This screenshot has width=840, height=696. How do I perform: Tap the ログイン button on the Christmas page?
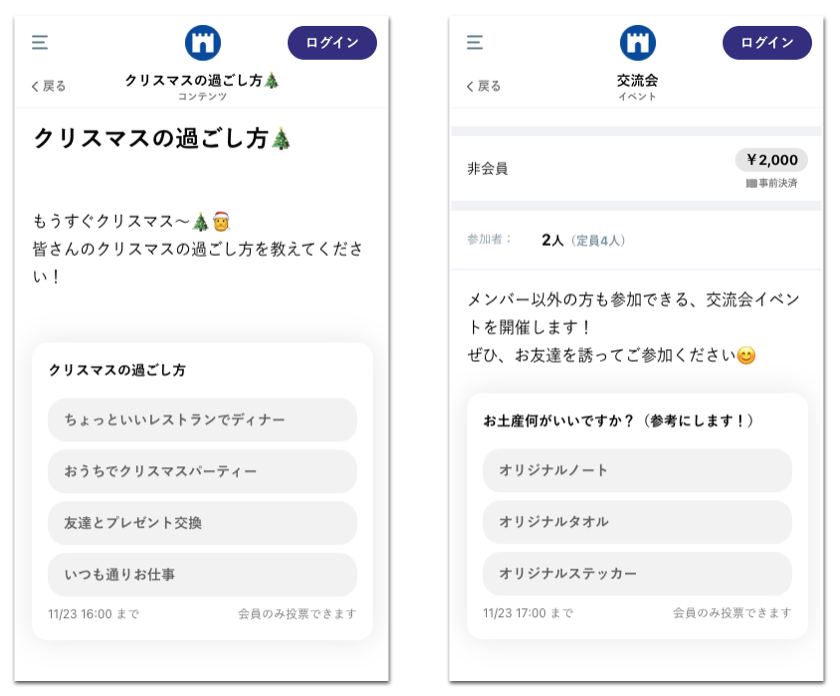tap(331, 43)
